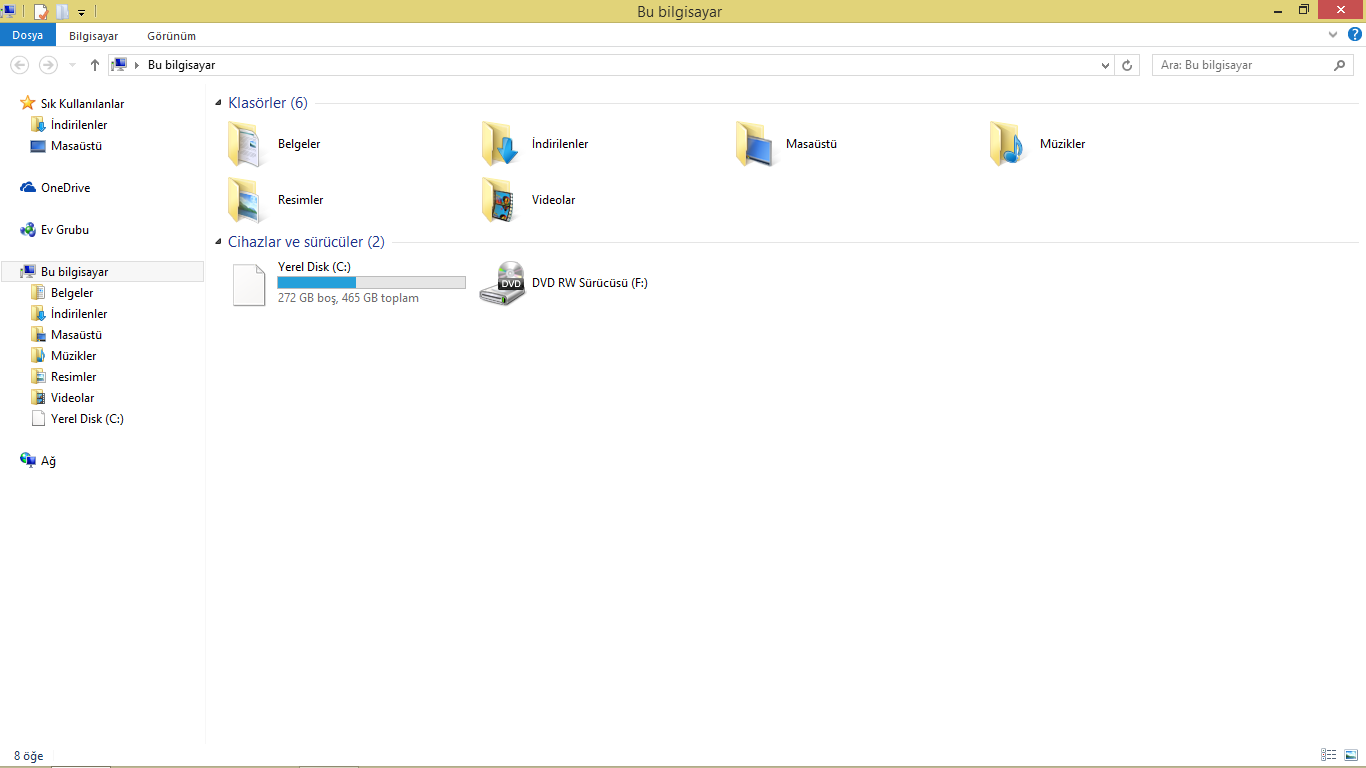Switch to details view in status bar
Viewport: 1366px width, 768px height.
tap(1329, 755)
